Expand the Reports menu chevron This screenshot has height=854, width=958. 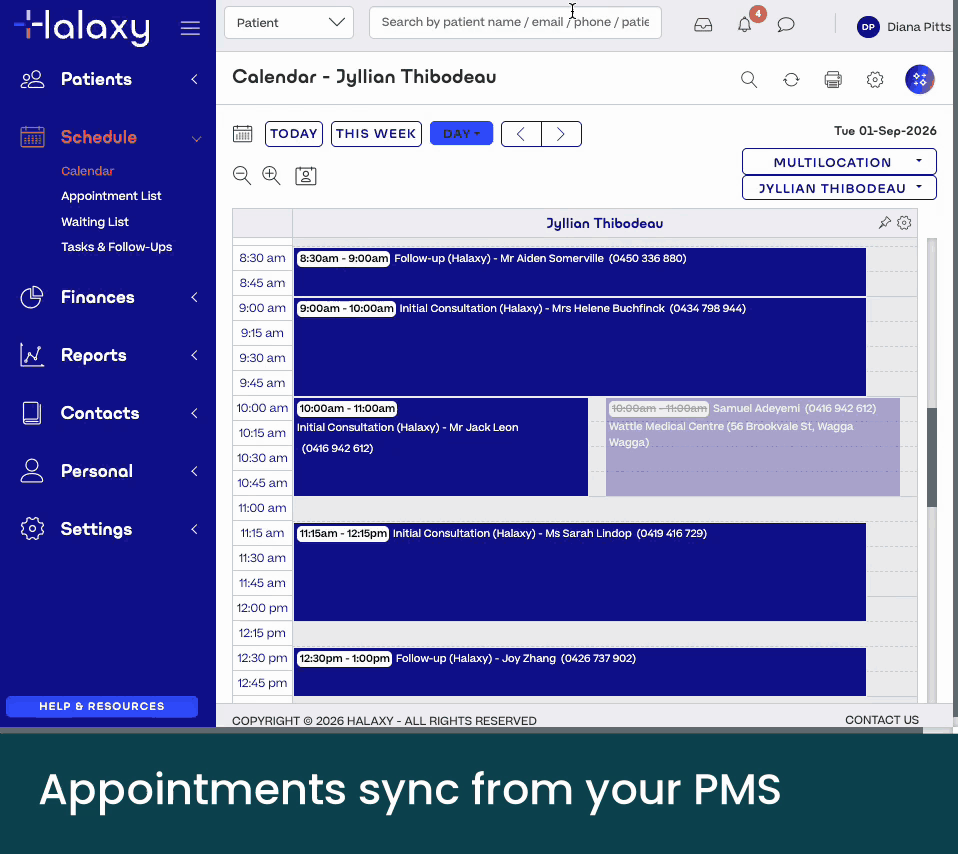pos(194,355)
